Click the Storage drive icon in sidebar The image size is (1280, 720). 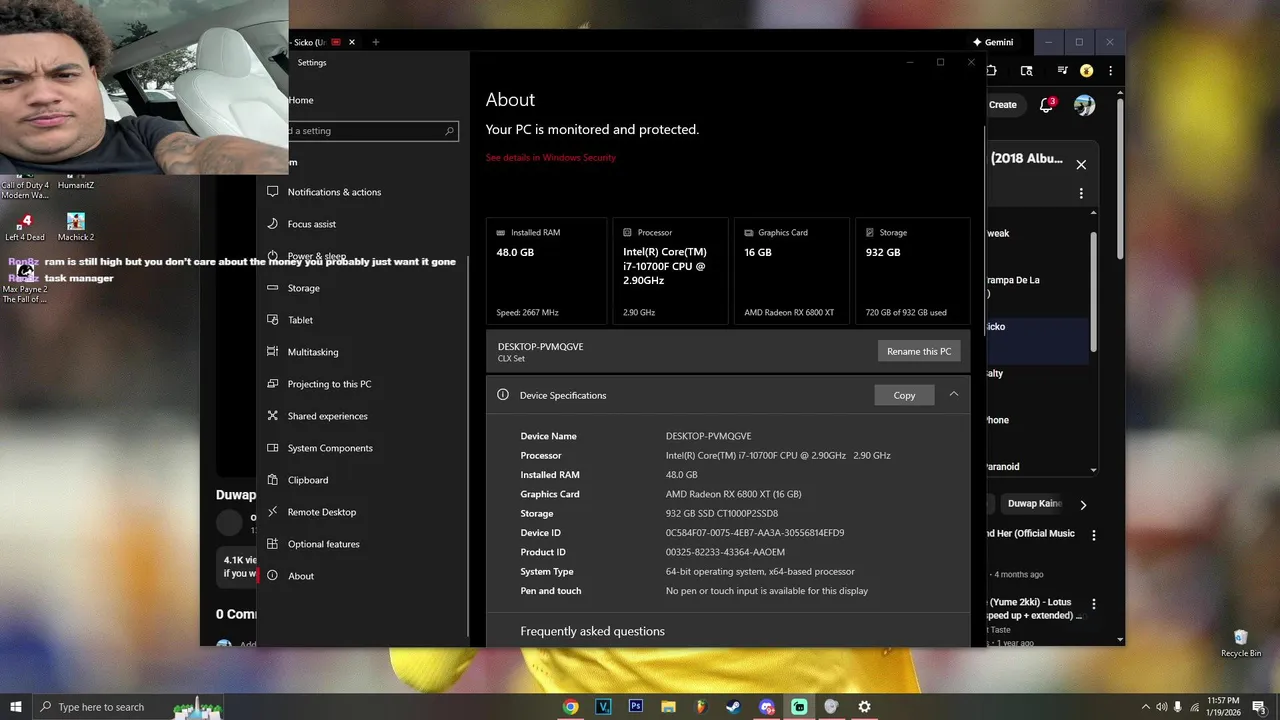point(272,288)
